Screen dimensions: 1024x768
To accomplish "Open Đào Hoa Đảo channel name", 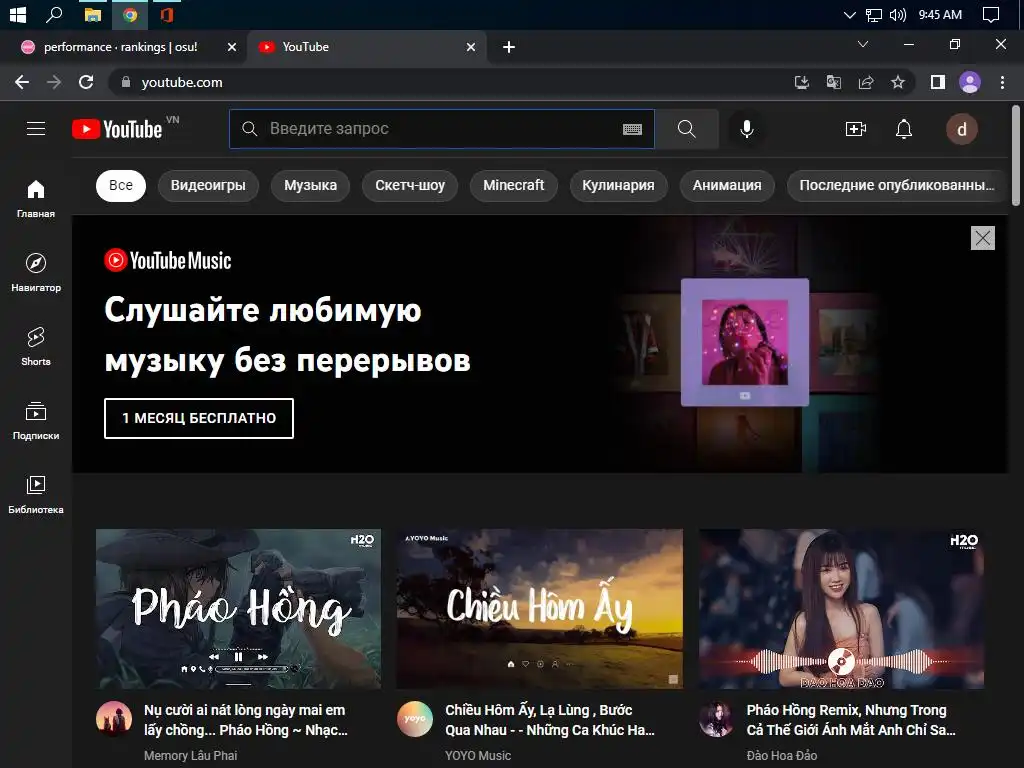I will (782, 756).
